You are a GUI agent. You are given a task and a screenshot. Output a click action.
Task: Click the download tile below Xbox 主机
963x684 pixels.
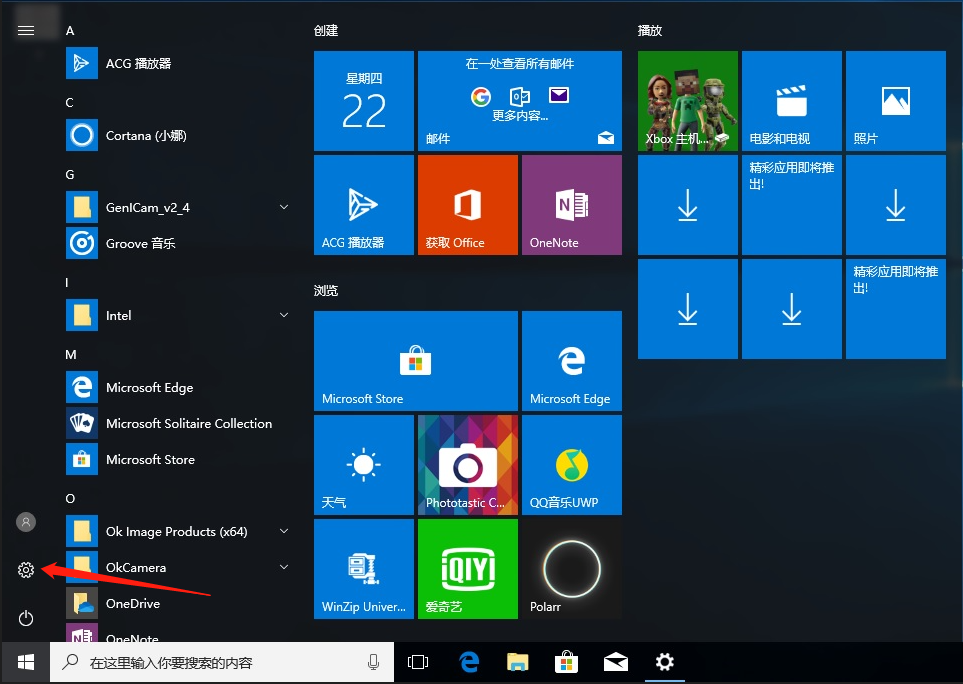click(688, 204)
